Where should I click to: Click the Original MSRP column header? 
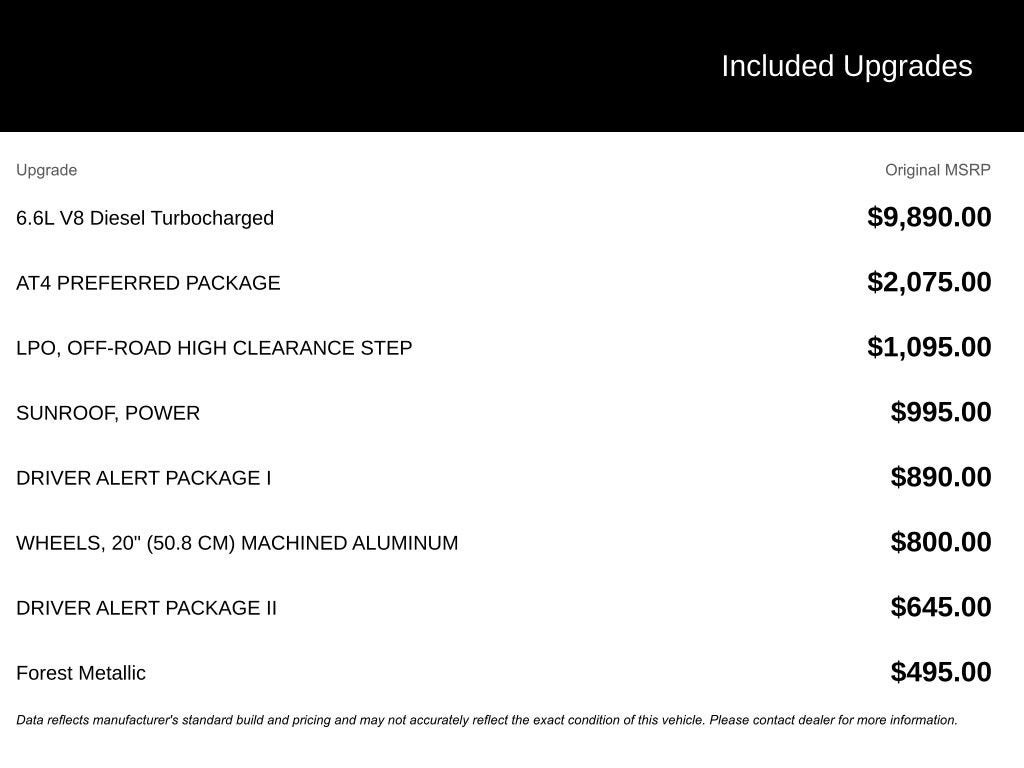click(937, 170)
